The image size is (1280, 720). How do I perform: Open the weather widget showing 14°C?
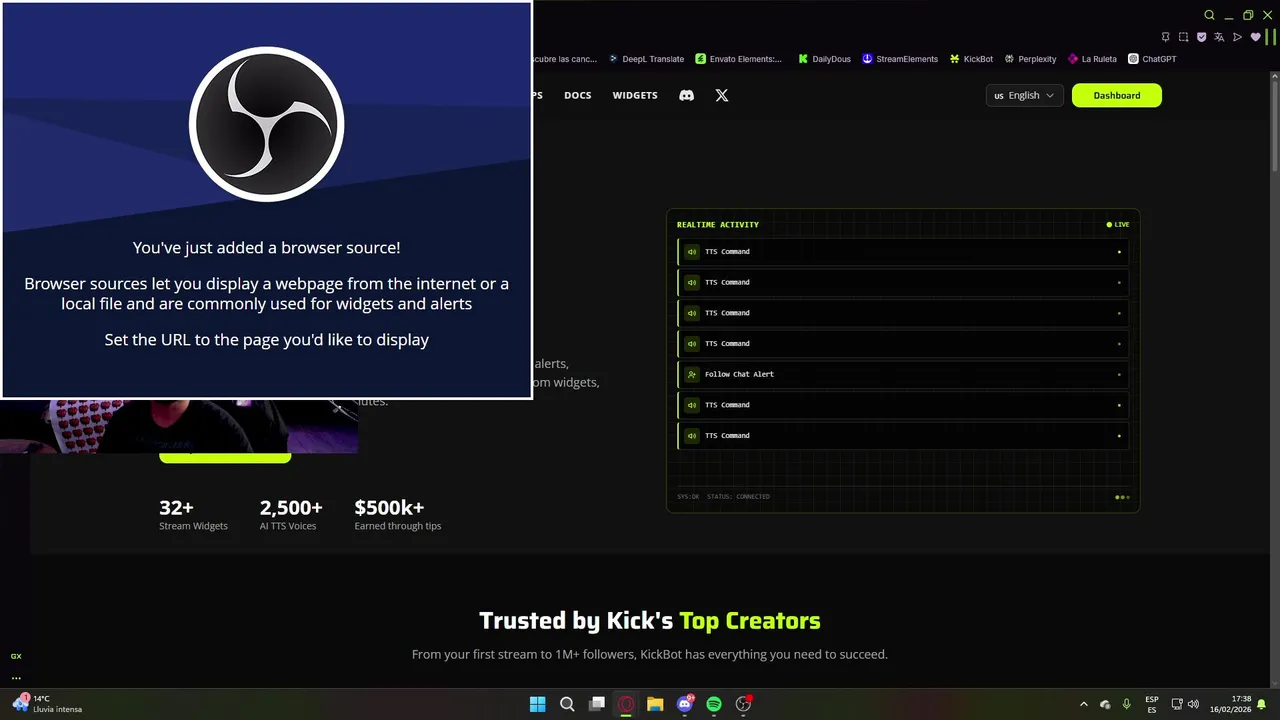click(x=47, y=704)
